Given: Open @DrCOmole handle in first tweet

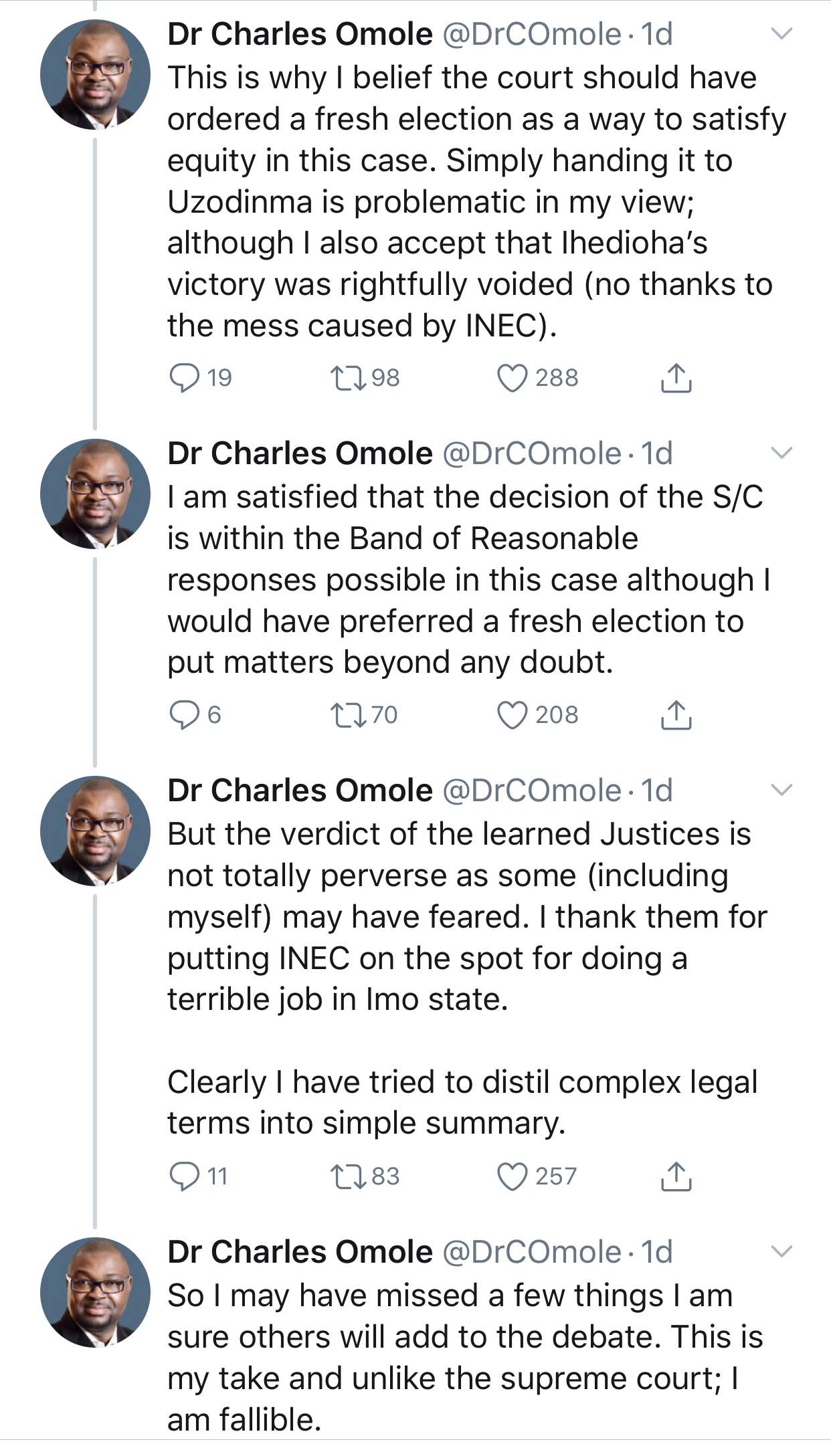Looking at the screenshot, I should point(532,34).
